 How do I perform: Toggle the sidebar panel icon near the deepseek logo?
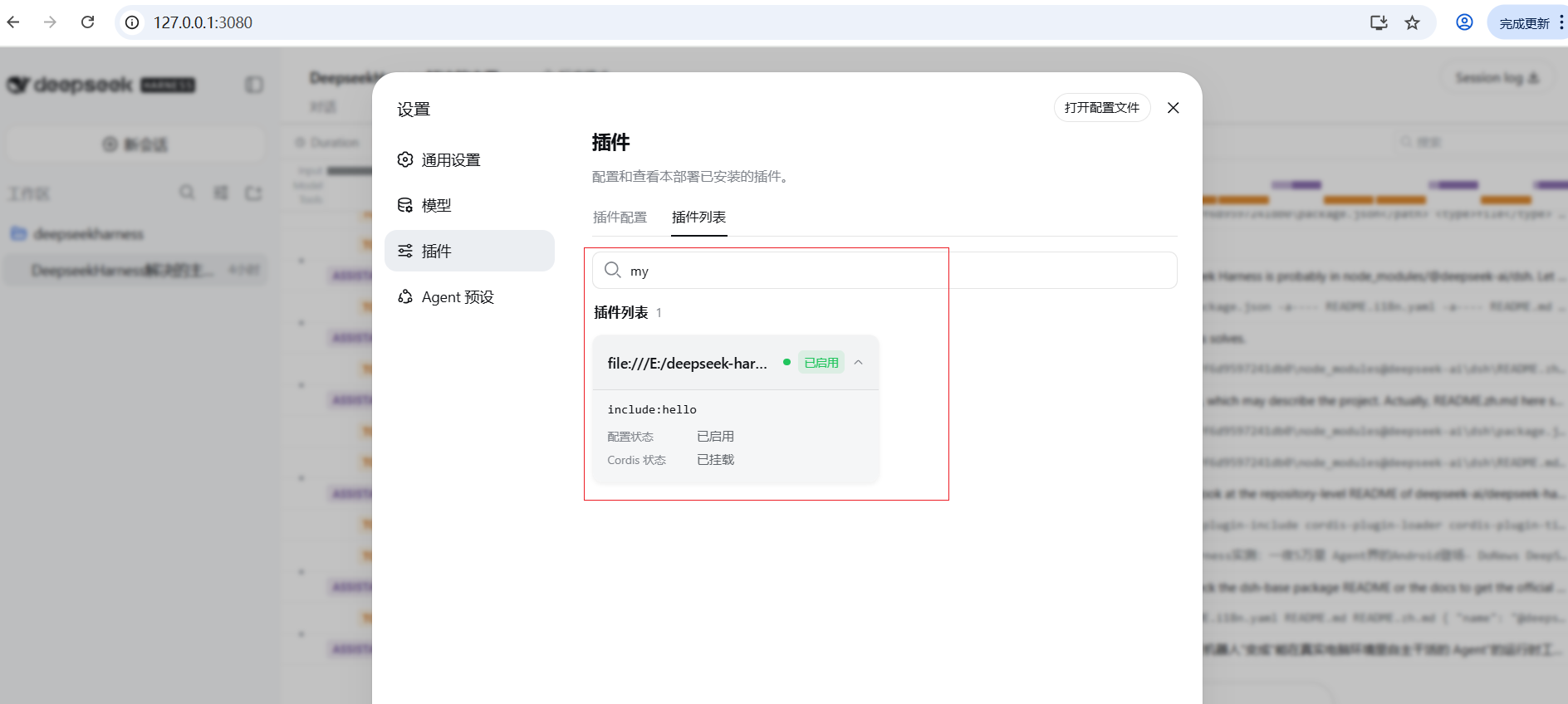(x=254, y=85)
